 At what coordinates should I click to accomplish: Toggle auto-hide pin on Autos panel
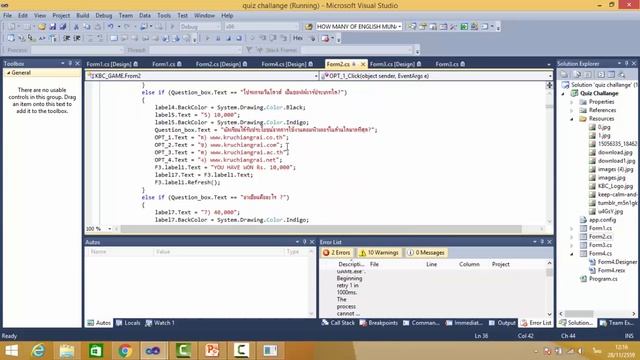coord(304,242)
